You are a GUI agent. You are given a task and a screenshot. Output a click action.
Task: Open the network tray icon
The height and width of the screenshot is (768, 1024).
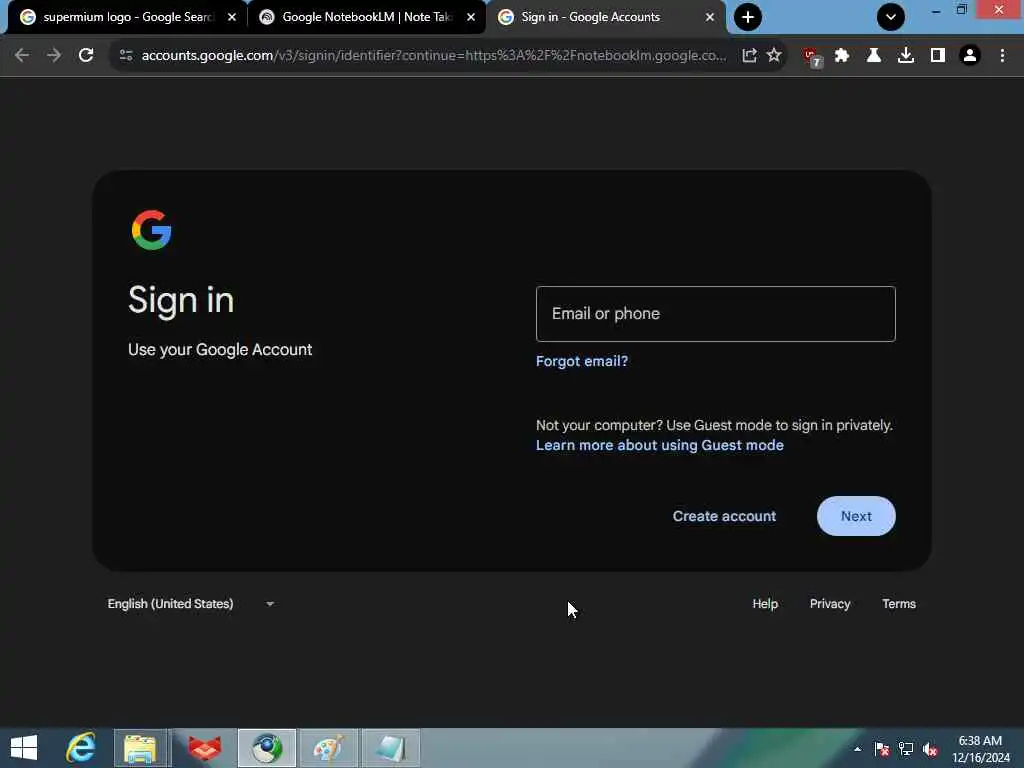(x=906, y=749)
